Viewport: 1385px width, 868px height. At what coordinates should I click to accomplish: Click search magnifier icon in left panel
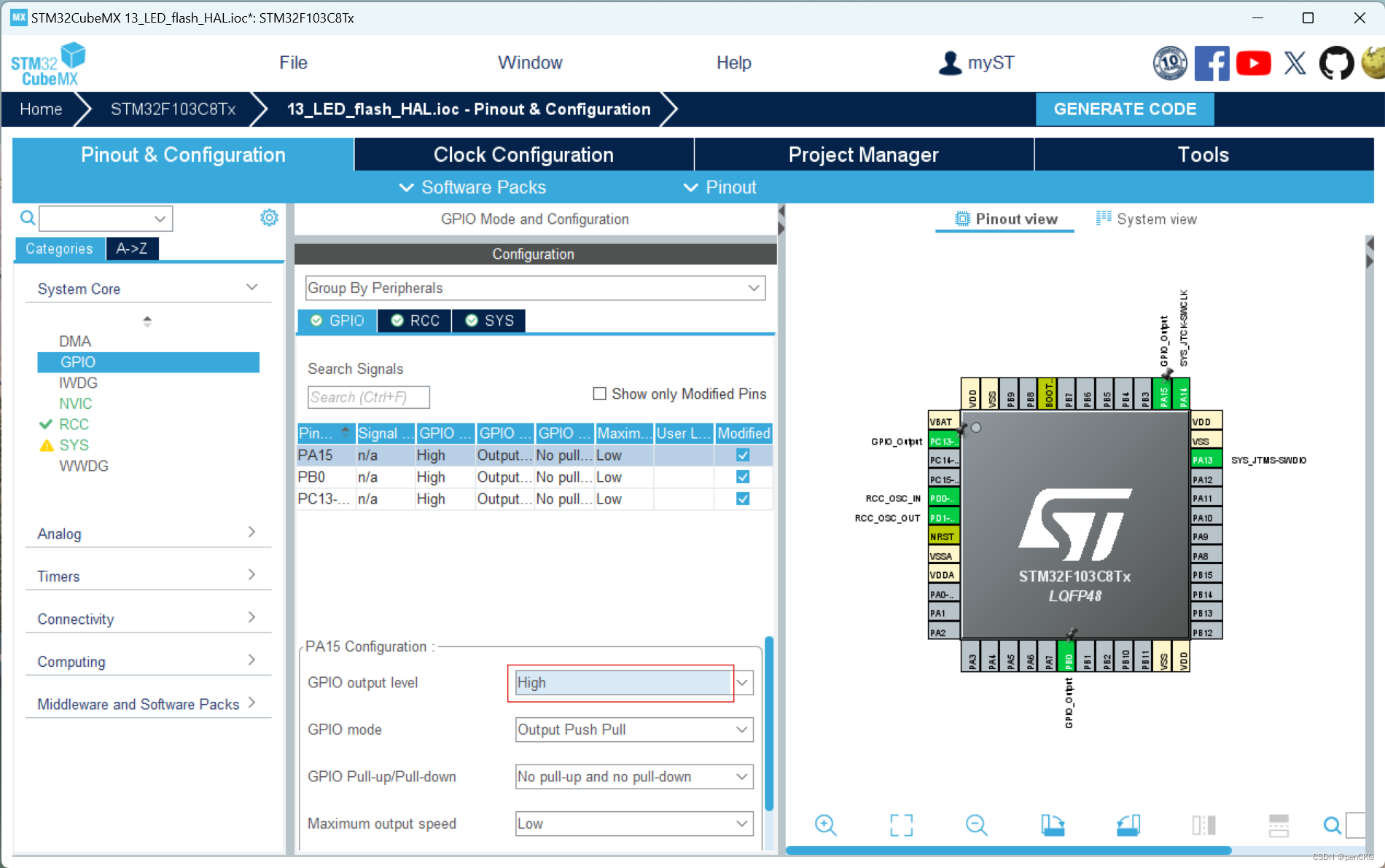(27, 218)
